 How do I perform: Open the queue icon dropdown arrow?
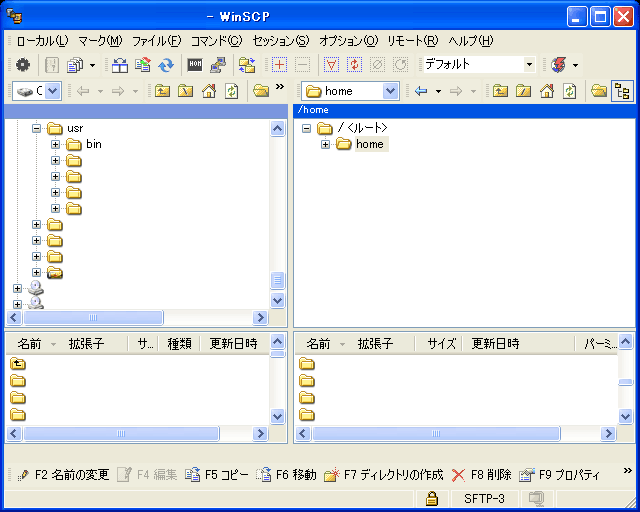(x=93, y=65)
